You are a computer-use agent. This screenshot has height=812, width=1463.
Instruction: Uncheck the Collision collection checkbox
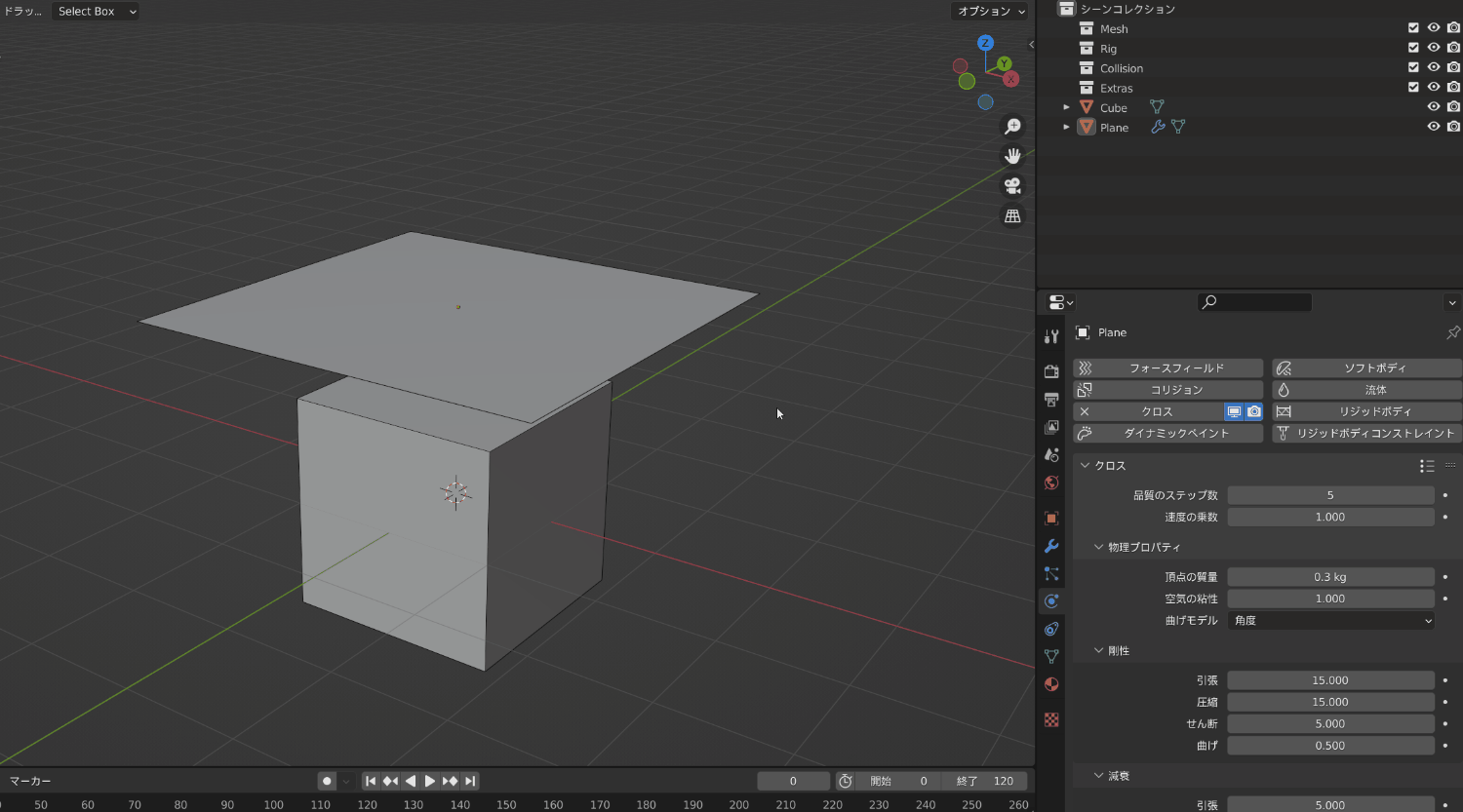pos(1413,67)
